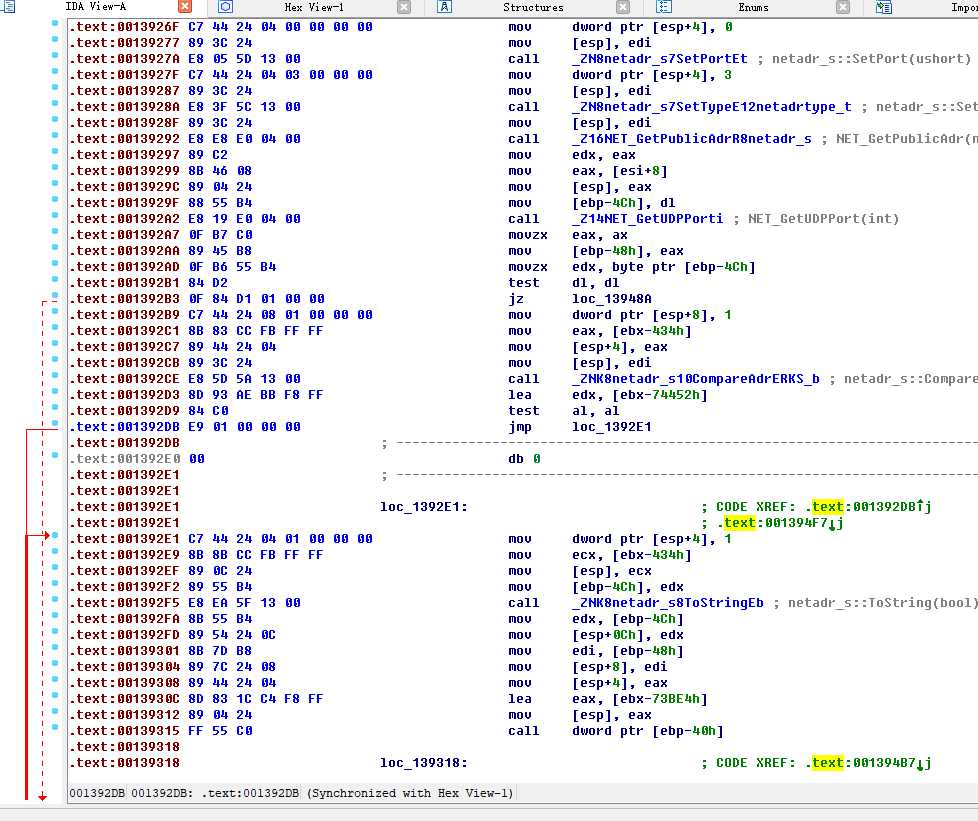Image resolution: width=978 pixels, height=821 pixels.
Task: Switch to the IDA View-A tab
Action: (x=95, y=7)
